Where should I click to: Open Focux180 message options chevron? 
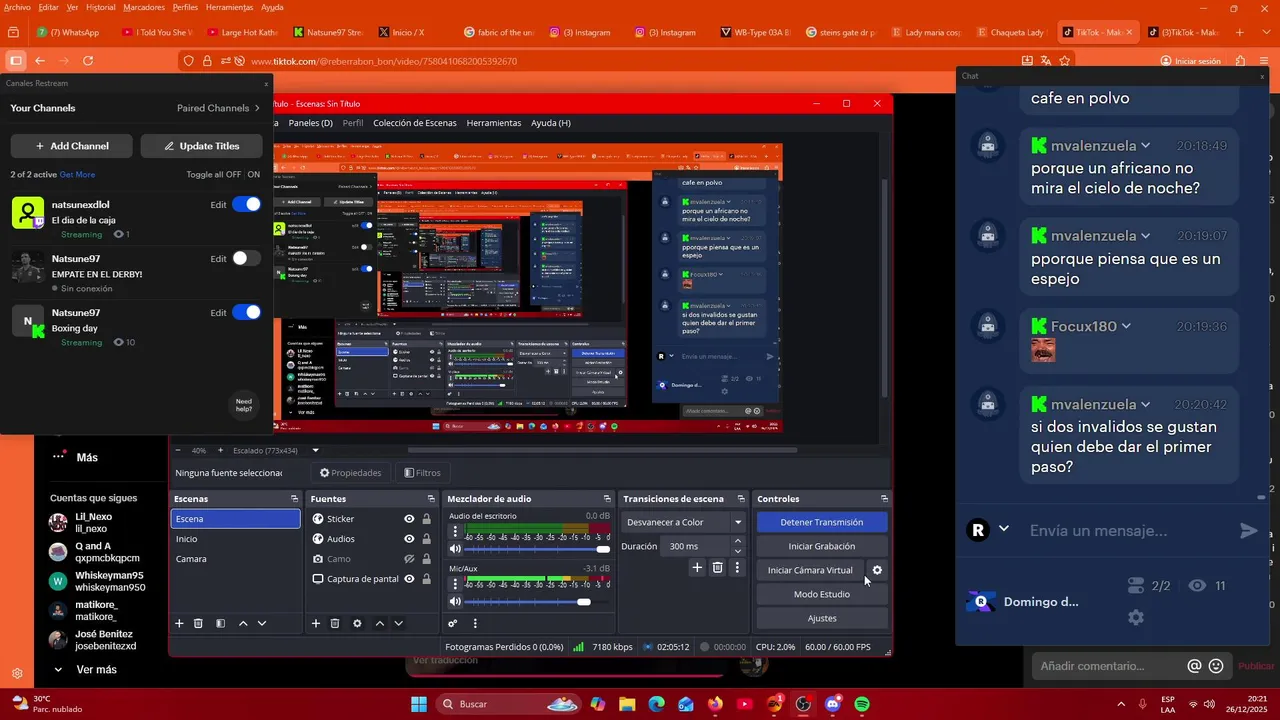pyautogui.click(x=1126, y=327)
